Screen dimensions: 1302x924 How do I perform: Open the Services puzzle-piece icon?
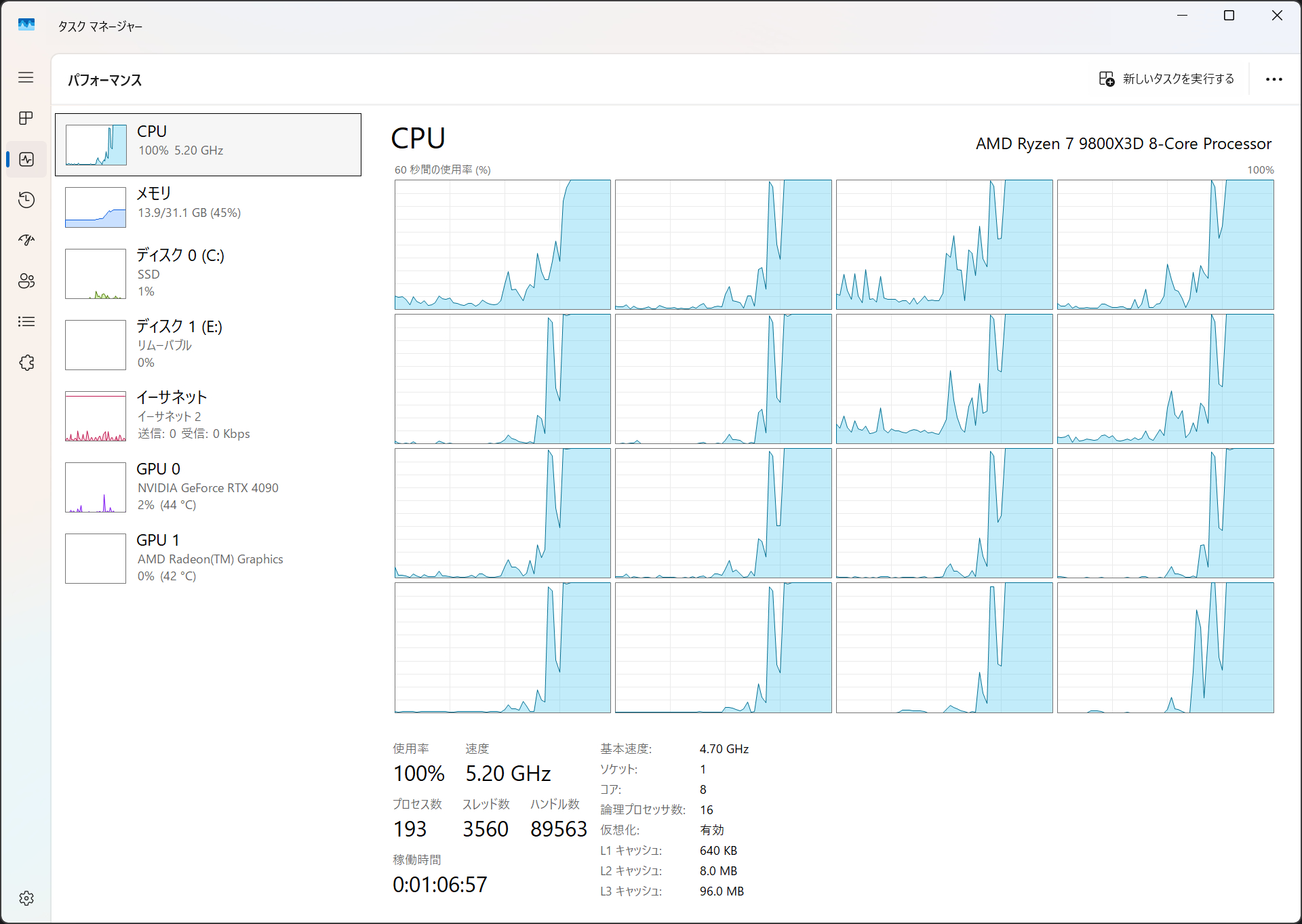tap(26, 363)
